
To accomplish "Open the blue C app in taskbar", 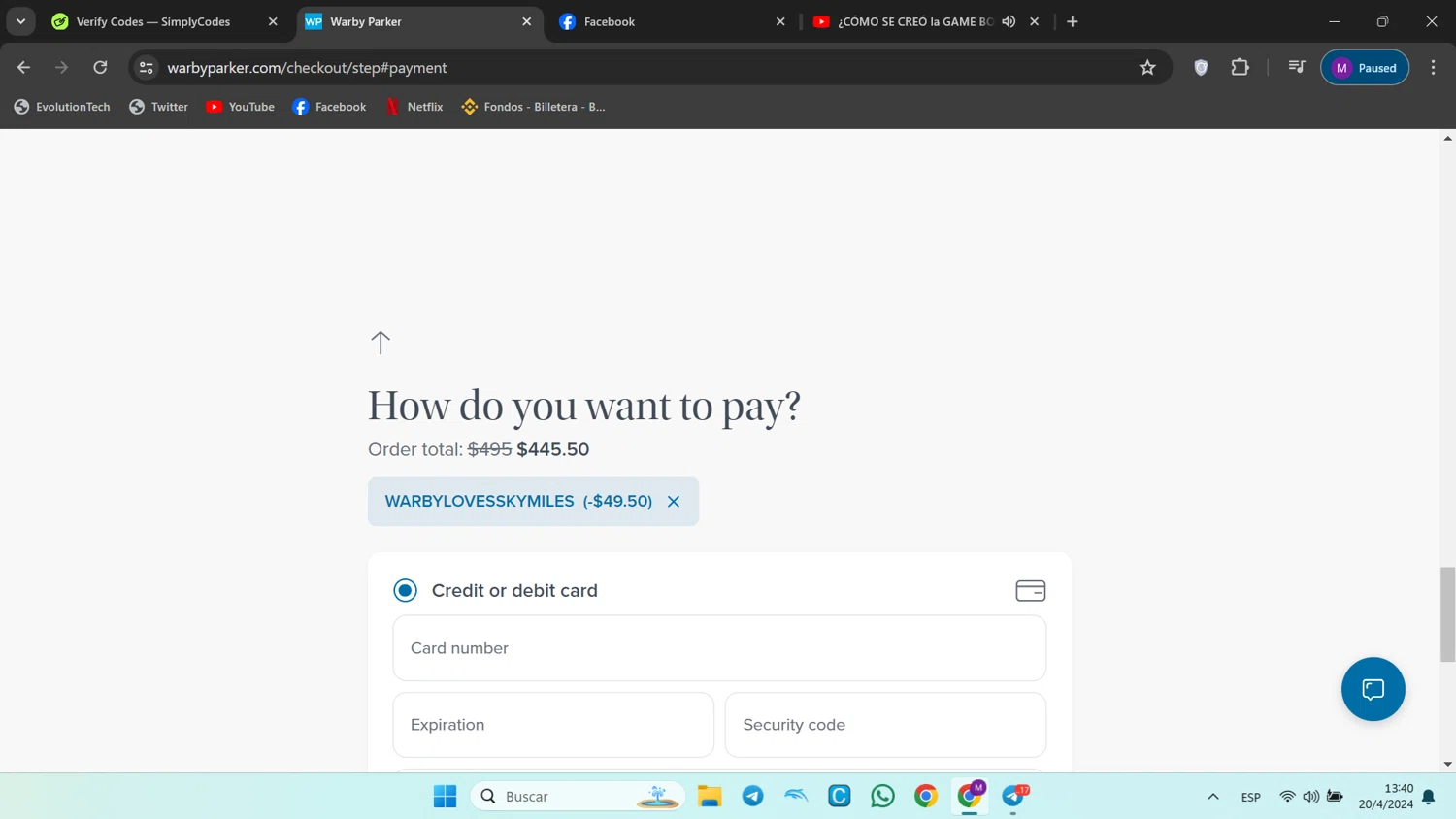I will 840,796.
